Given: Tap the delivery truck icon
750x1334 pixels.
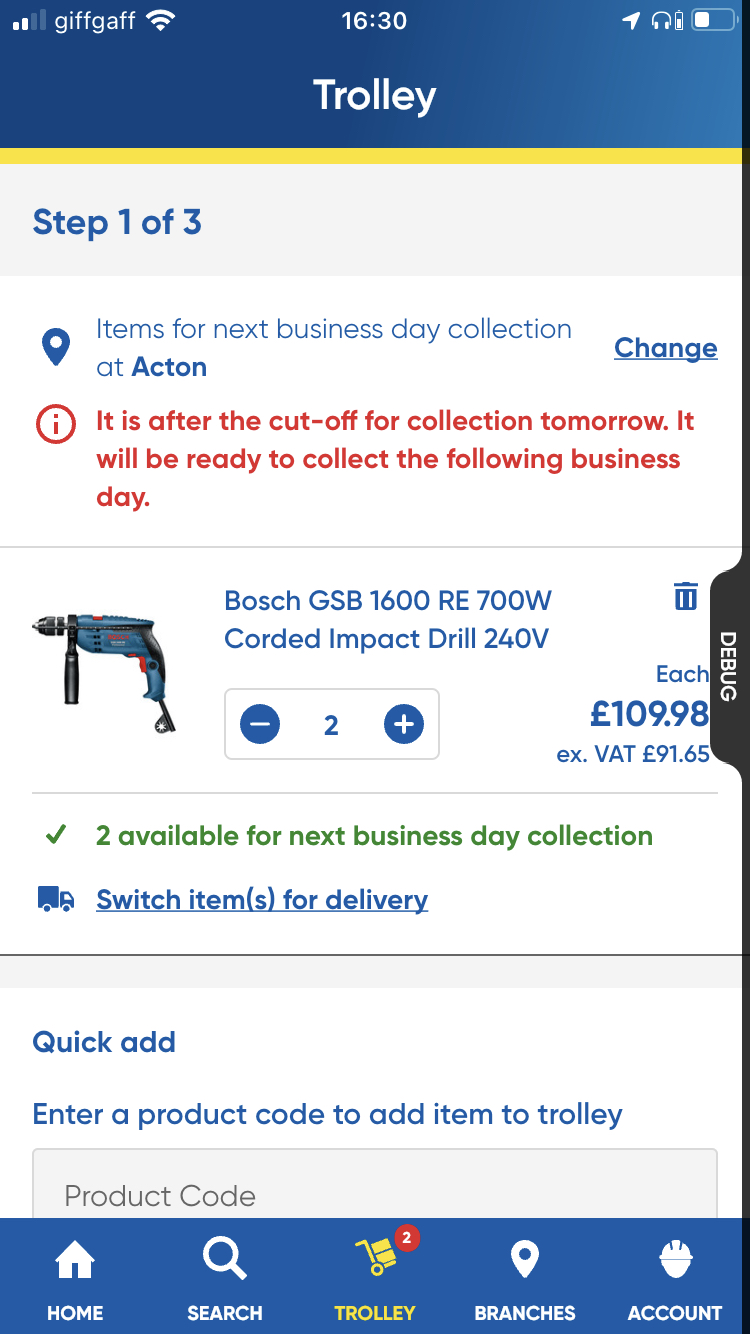Looking at the screenshot, I should (x=56, y=900).
